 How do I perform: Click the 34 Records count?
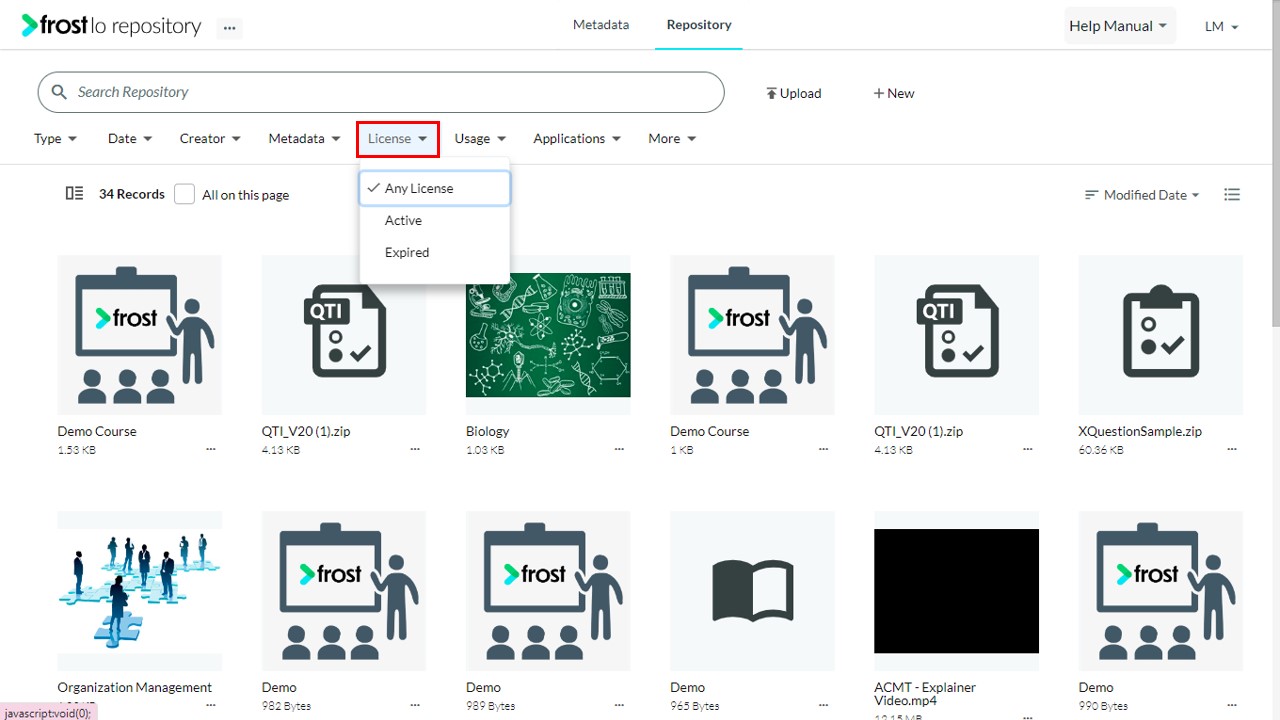132,194
